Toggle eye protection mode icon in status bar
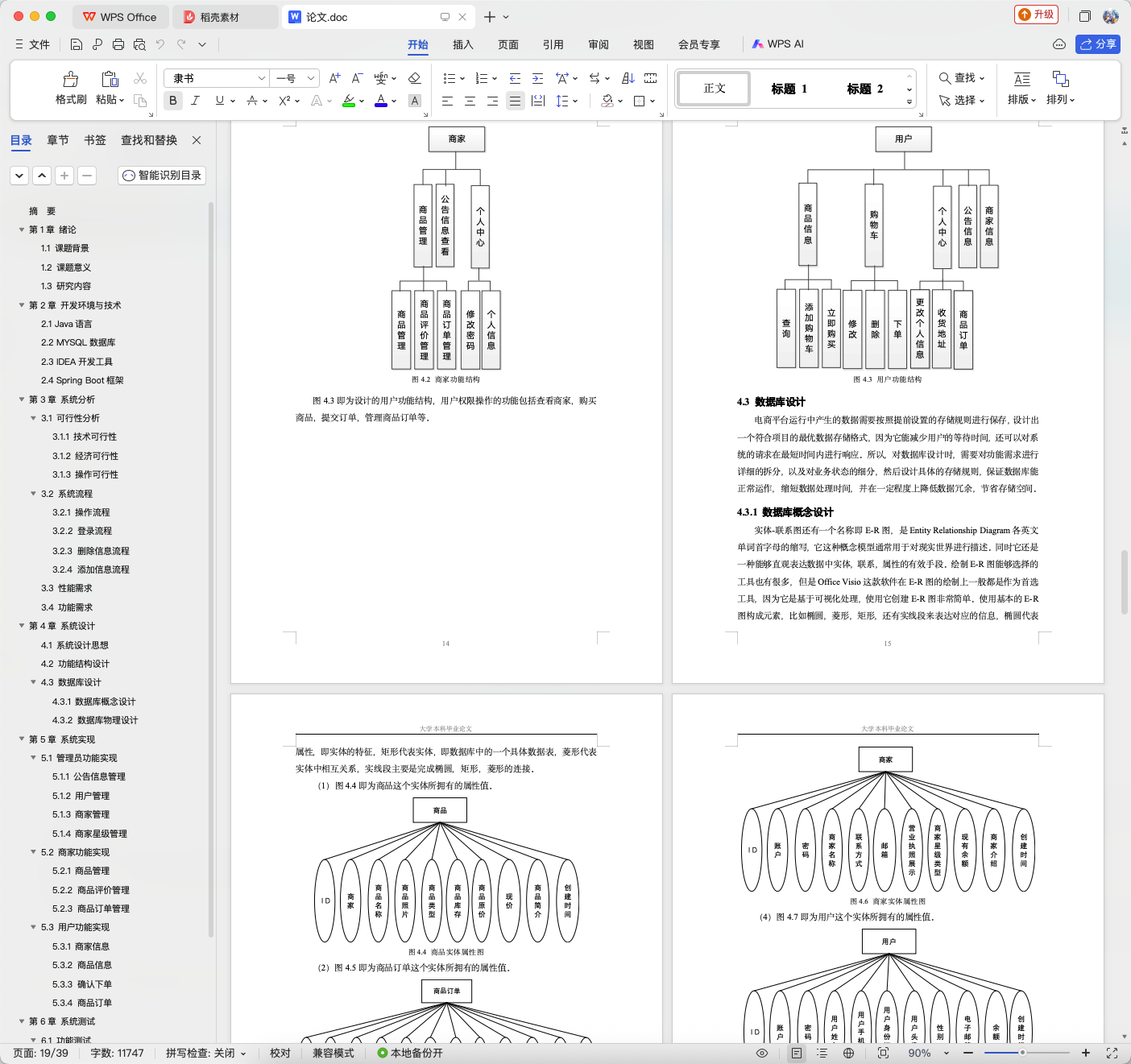Viewport: 1131px width, 1064px height. [x=762, y=1053]
